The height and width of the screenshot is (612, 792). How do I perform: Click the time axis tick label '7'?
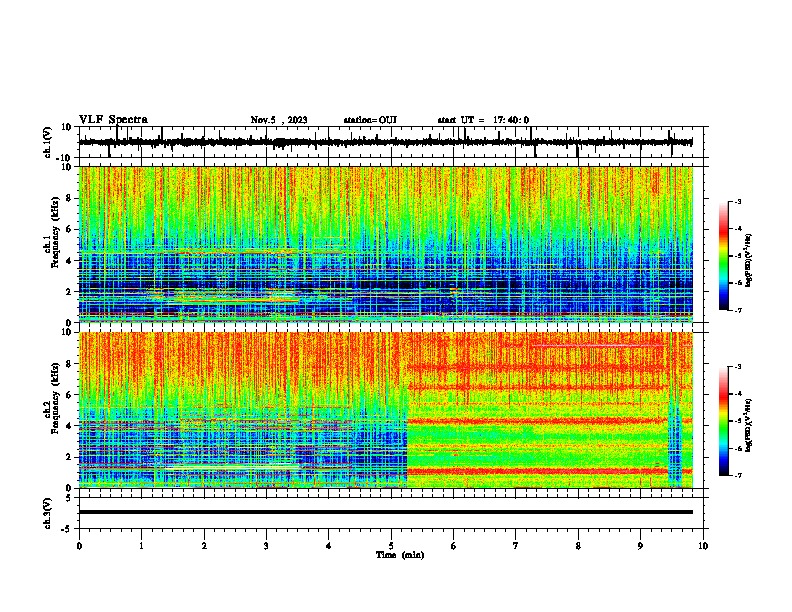(516, 546)
